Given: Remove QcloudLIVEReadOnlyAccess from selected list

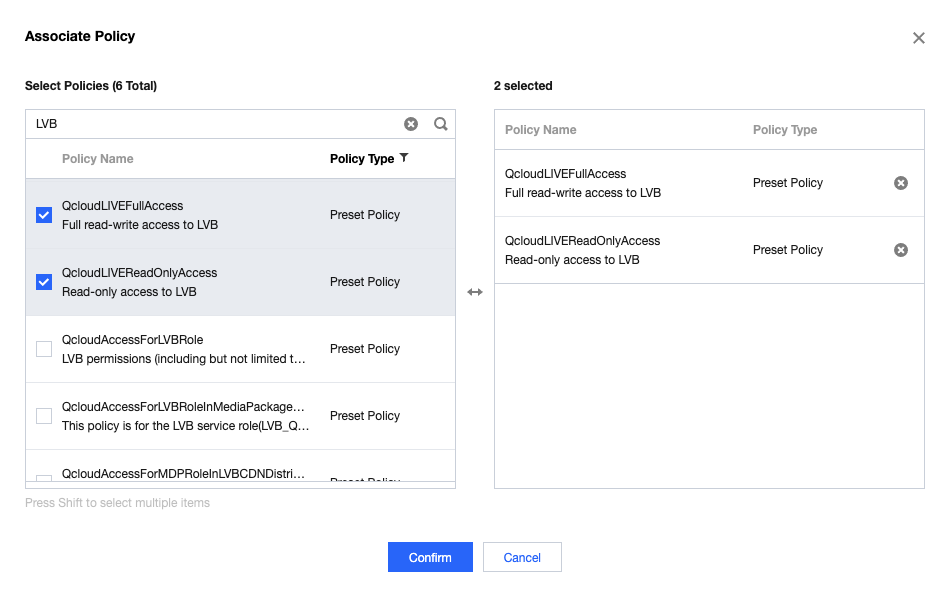Looking at the screenshot, I should coord(901,250).
